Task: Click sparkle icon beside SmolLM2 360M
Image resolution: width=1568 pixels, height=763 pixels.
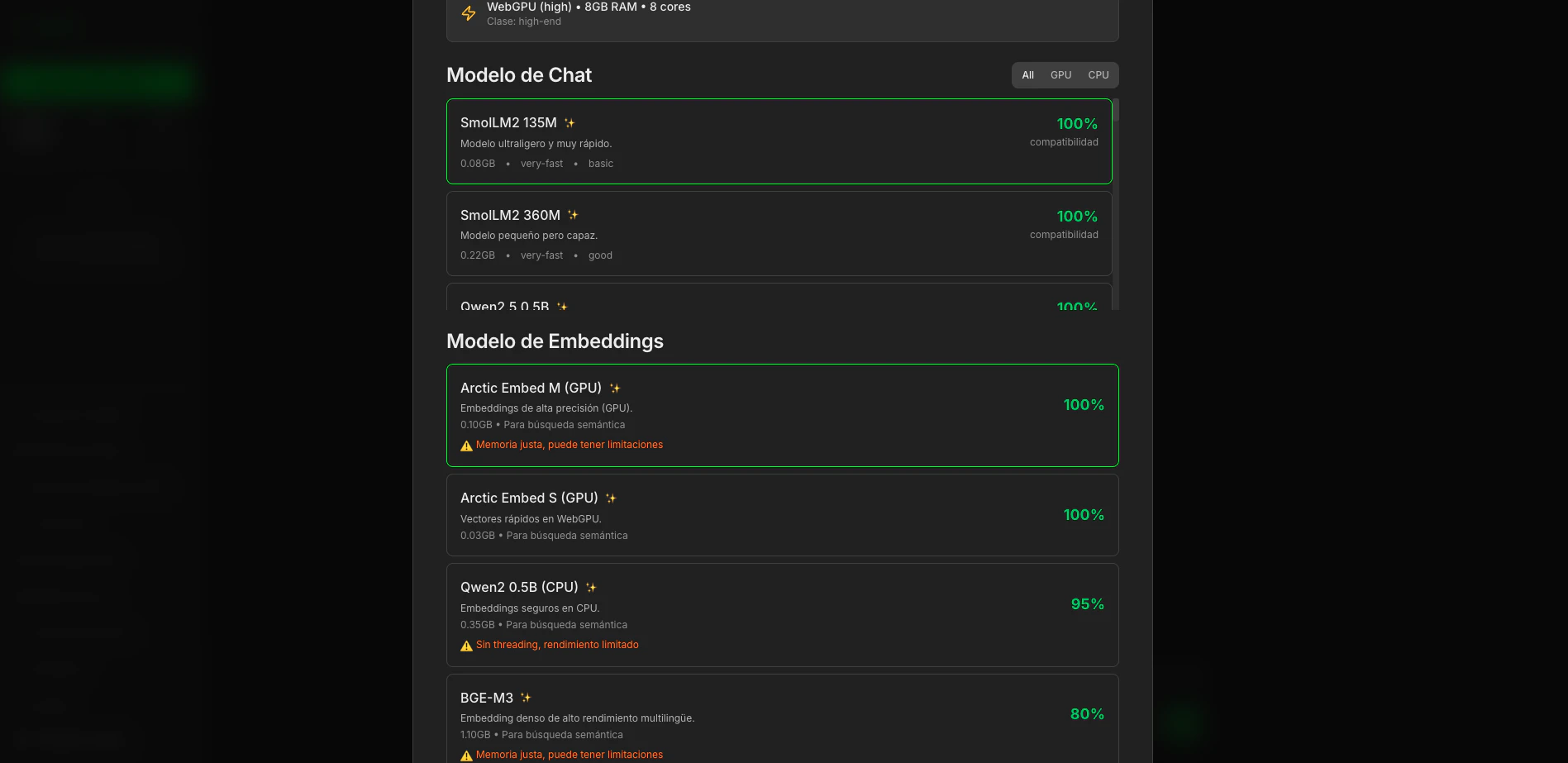Action: point(573,215)
